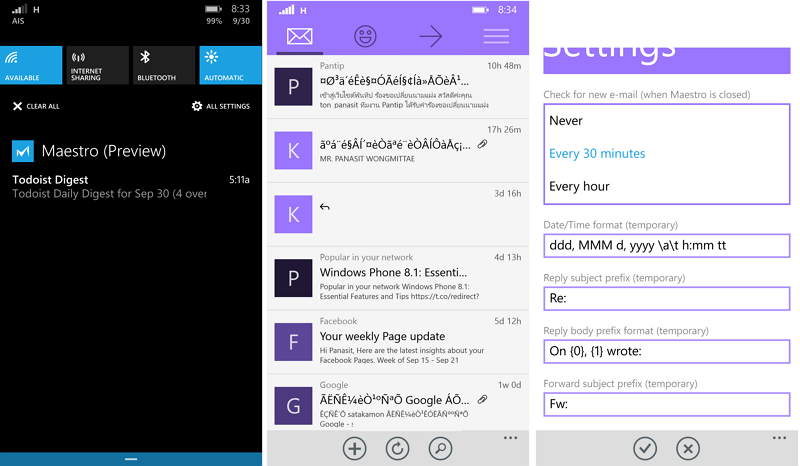The height and width of the screenshot is (466, 800).
Task: Search mail with the magnifier button
Action: [440, 449]
